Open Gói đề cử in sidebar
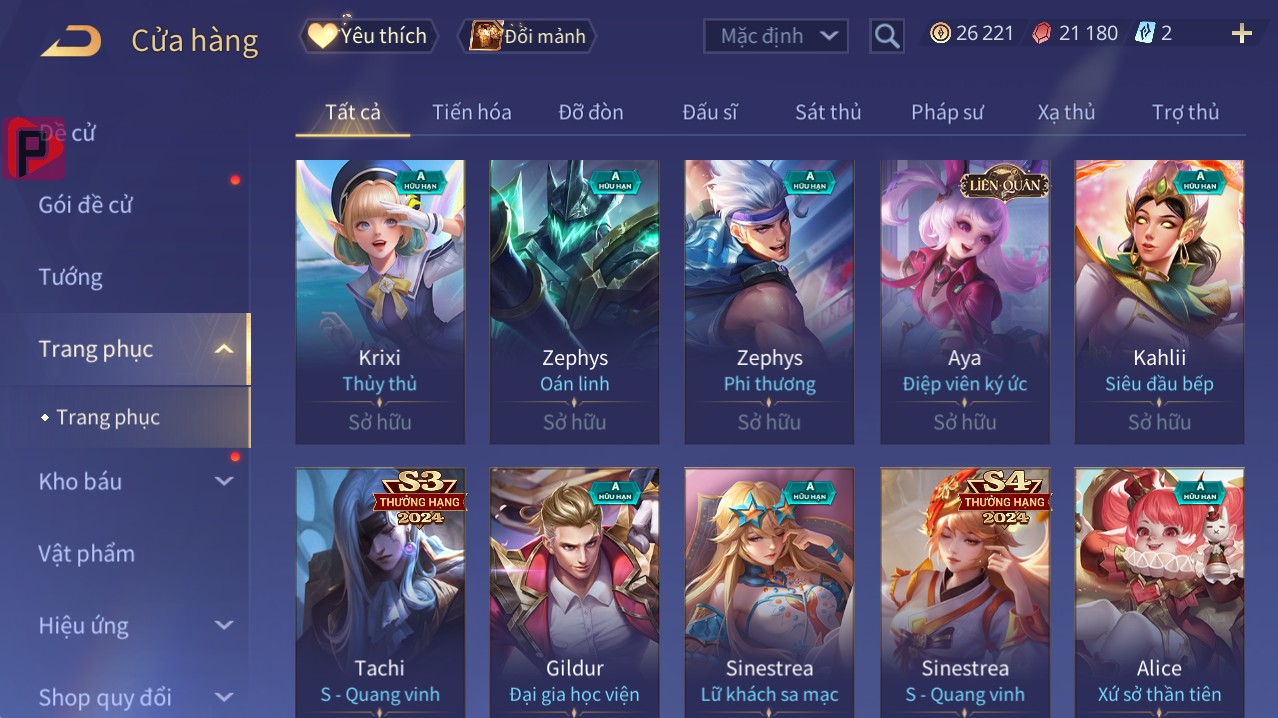The height and width of the screenshot is (718, 1278). (x=85, y=205)
